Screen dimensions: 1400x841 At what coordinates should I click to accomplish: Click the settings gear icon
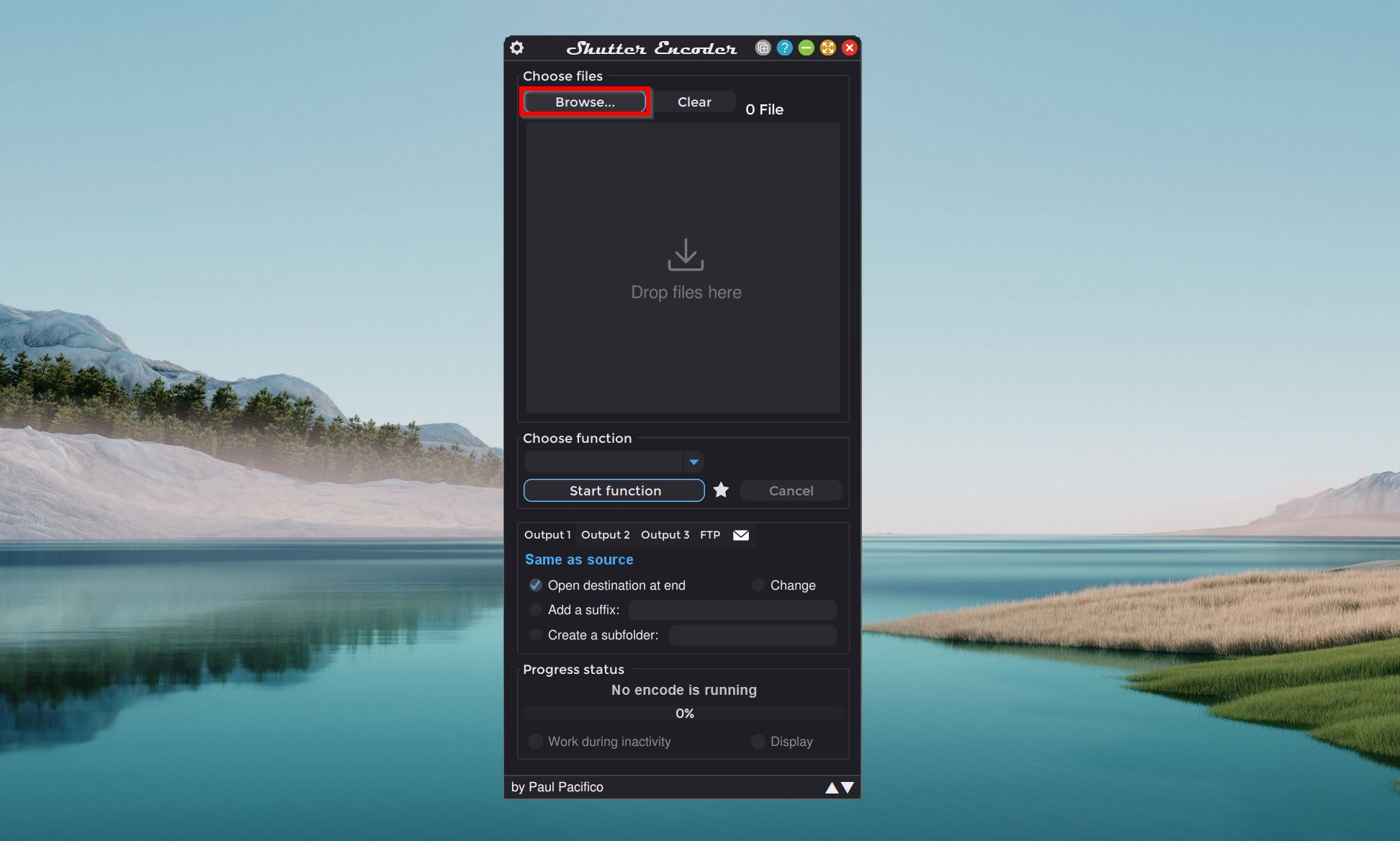(516, 47)
